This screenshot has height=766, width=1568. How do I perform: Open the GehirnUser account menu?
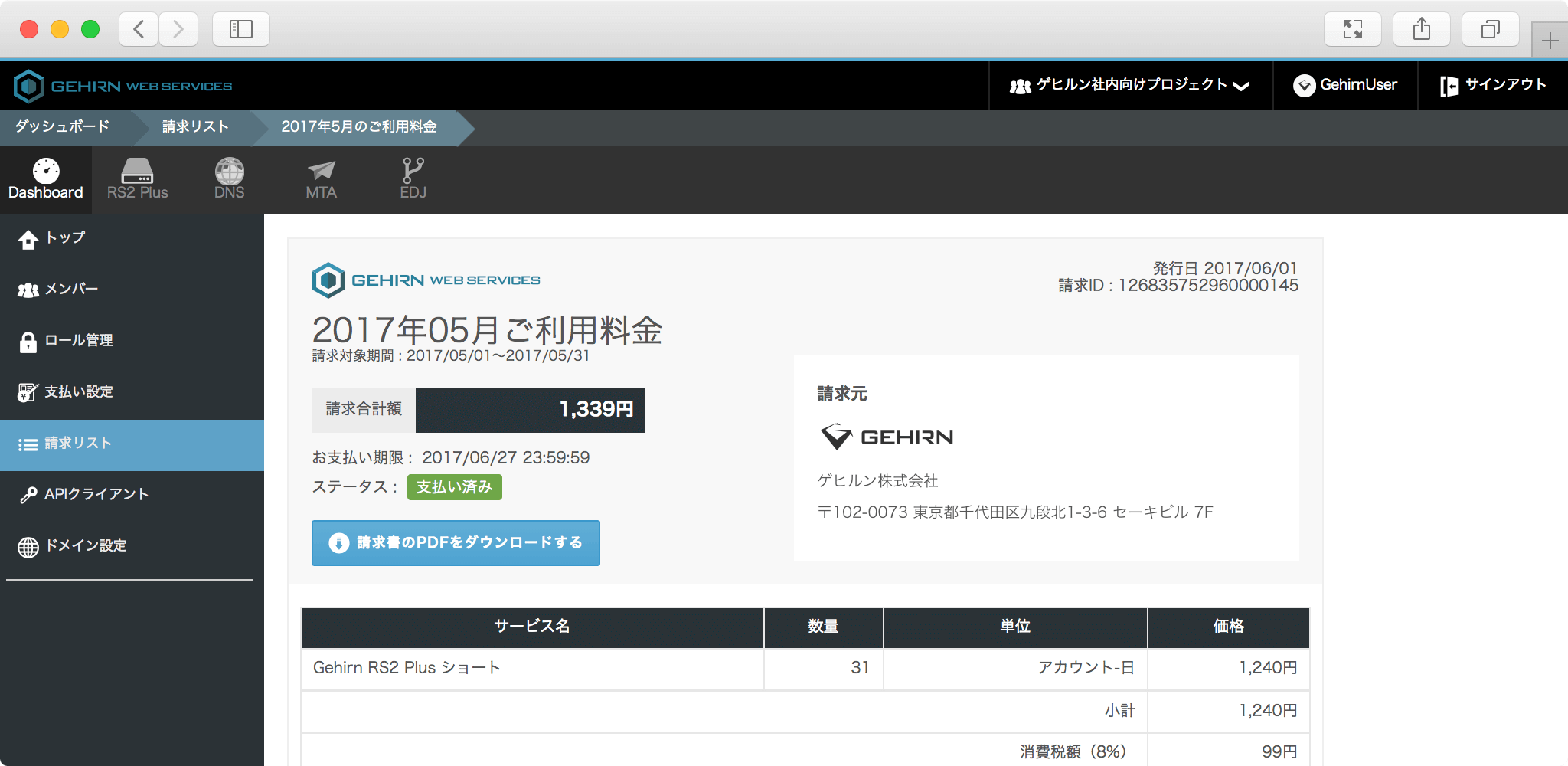click(1345, 85)
